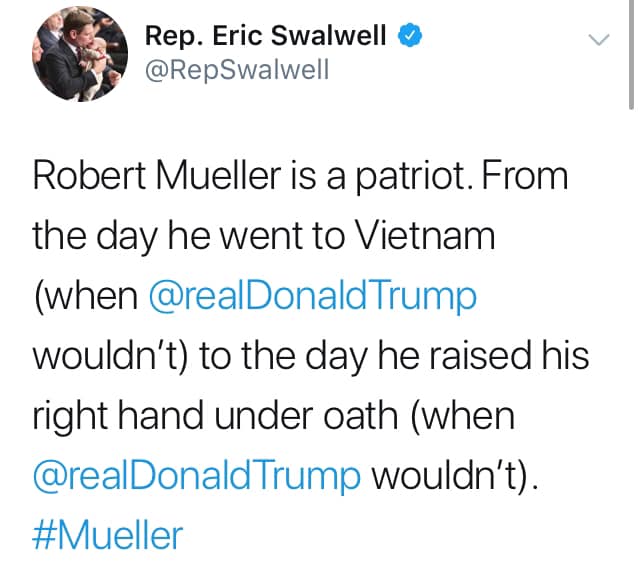Open the #Mueller hashtag
Viewport: 640px width, 578px height.
(108, 536)
